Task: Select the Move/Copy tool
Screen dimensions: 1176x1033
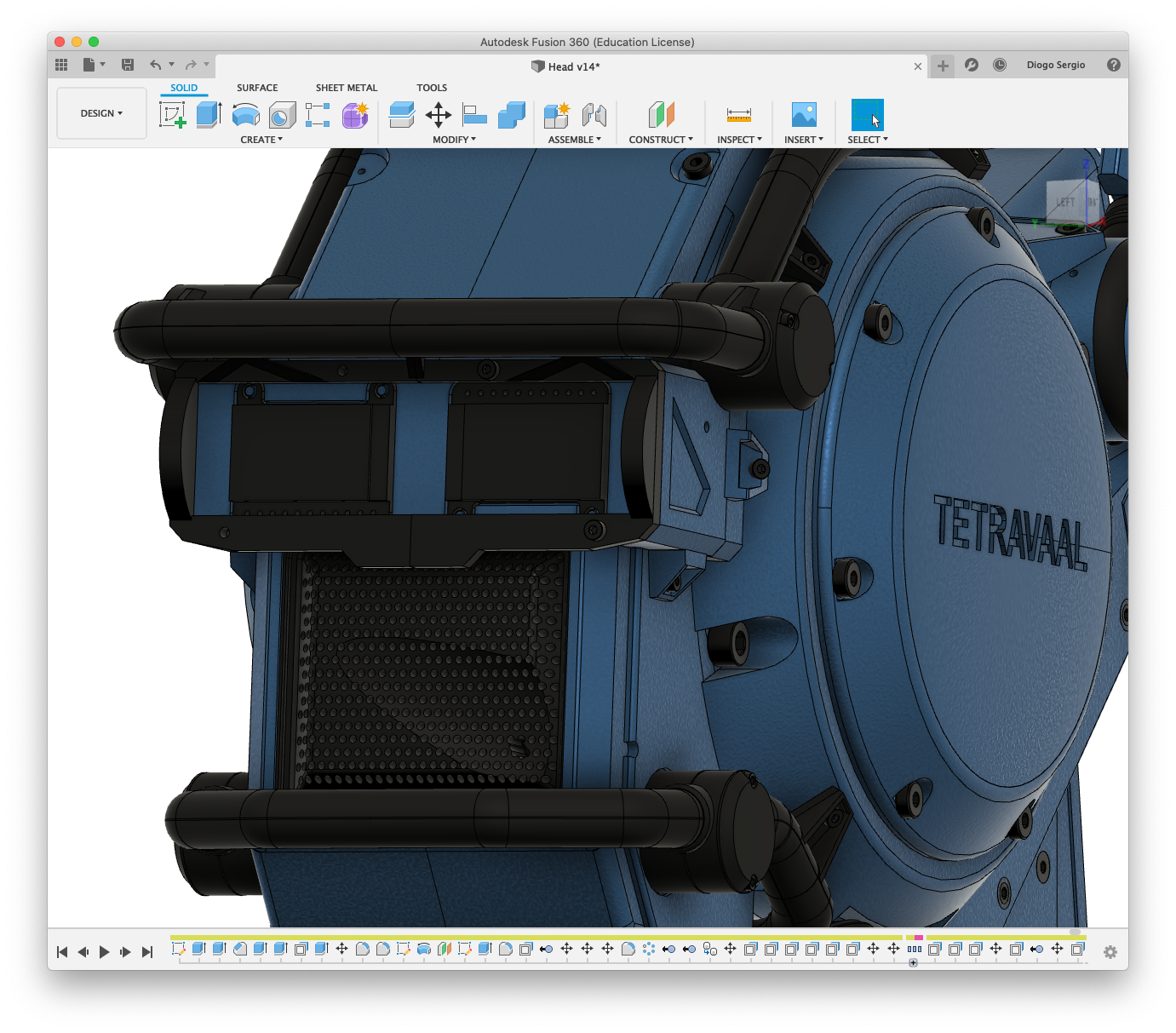Action: pos(439,114)
